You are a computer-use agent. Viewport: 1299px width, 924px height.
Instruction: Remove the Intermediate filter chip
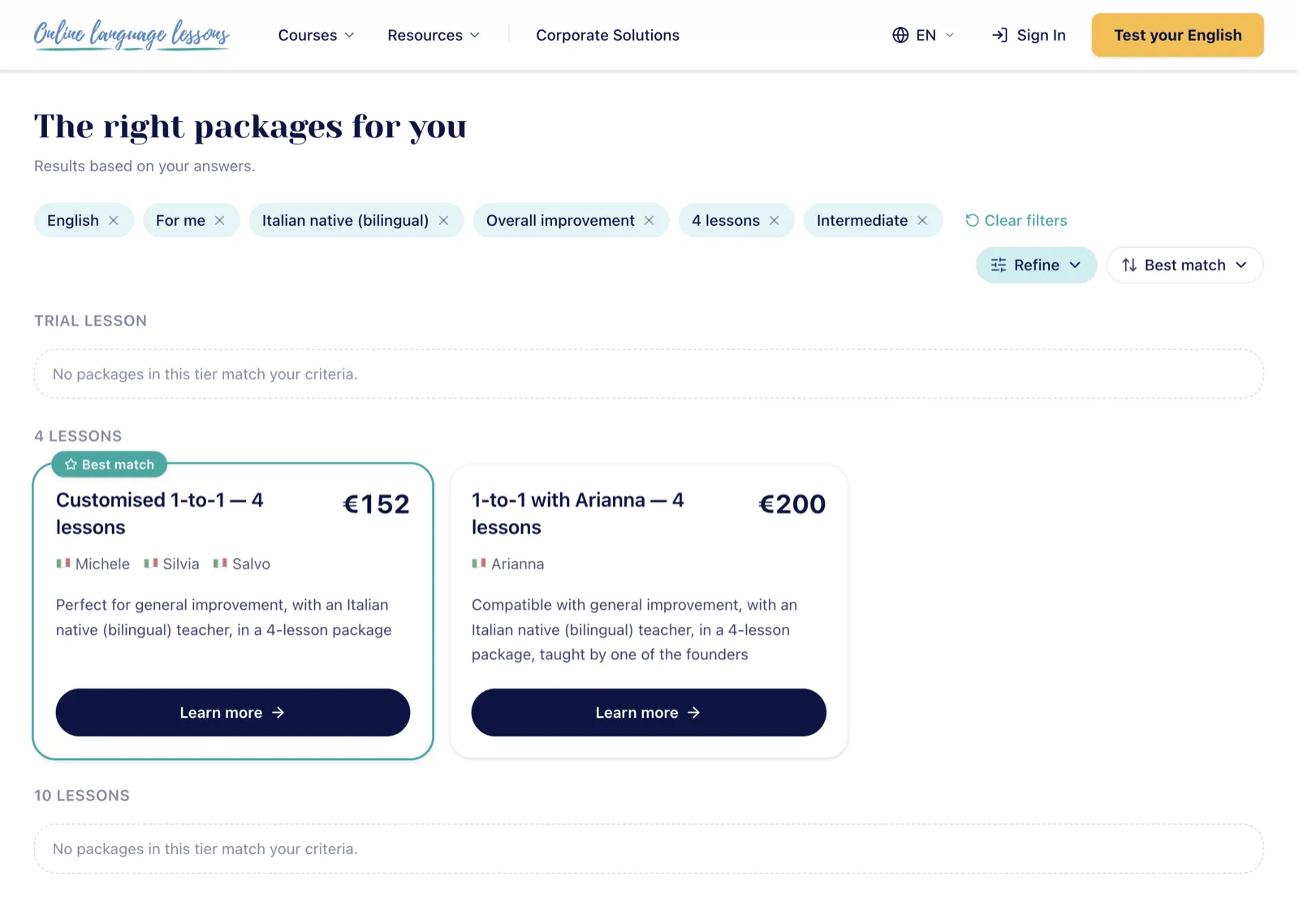point(922,221)
